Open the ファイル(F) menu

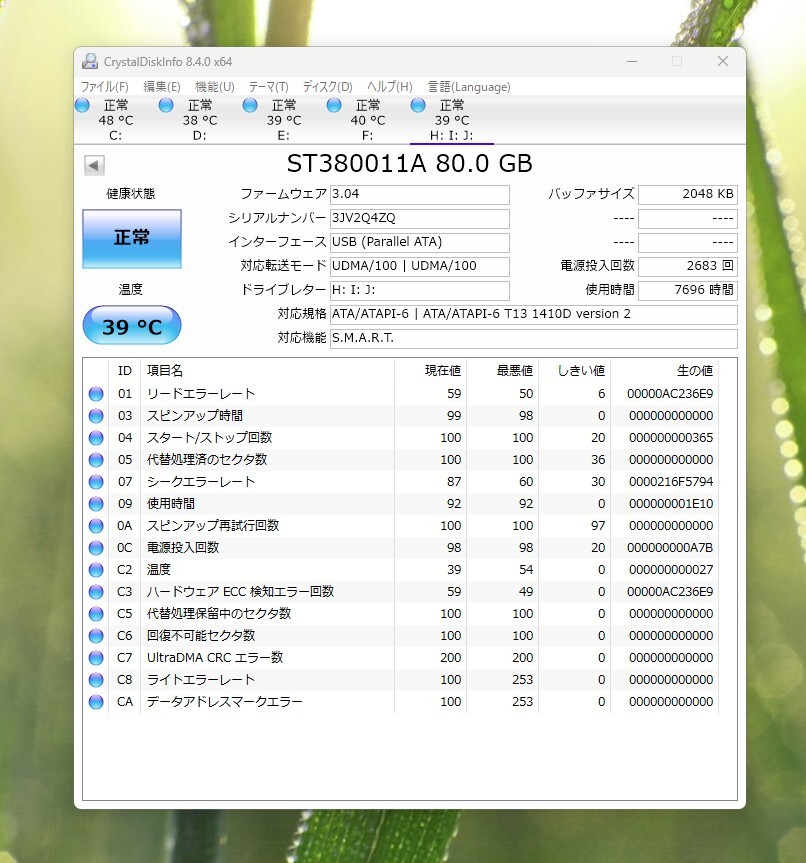tap(105, 87)
